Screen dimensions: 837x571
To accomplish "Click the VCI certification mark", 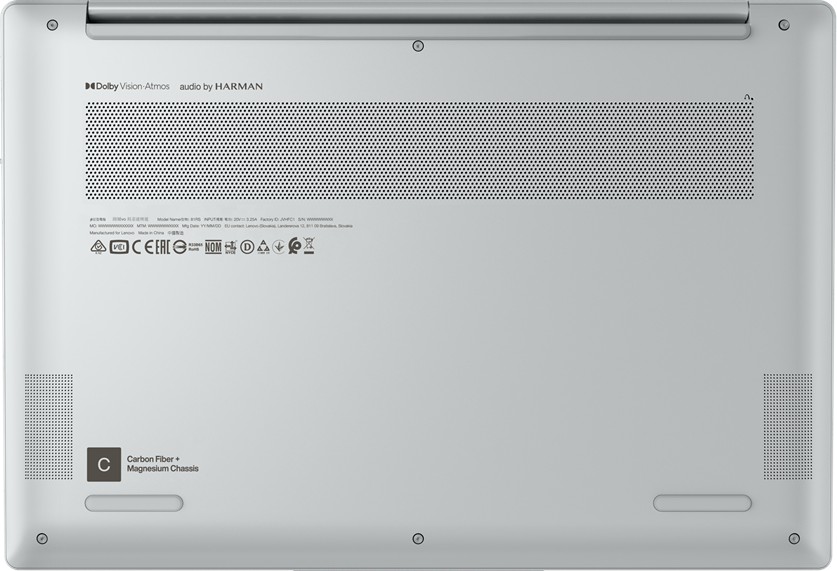I will coord(119,247).
